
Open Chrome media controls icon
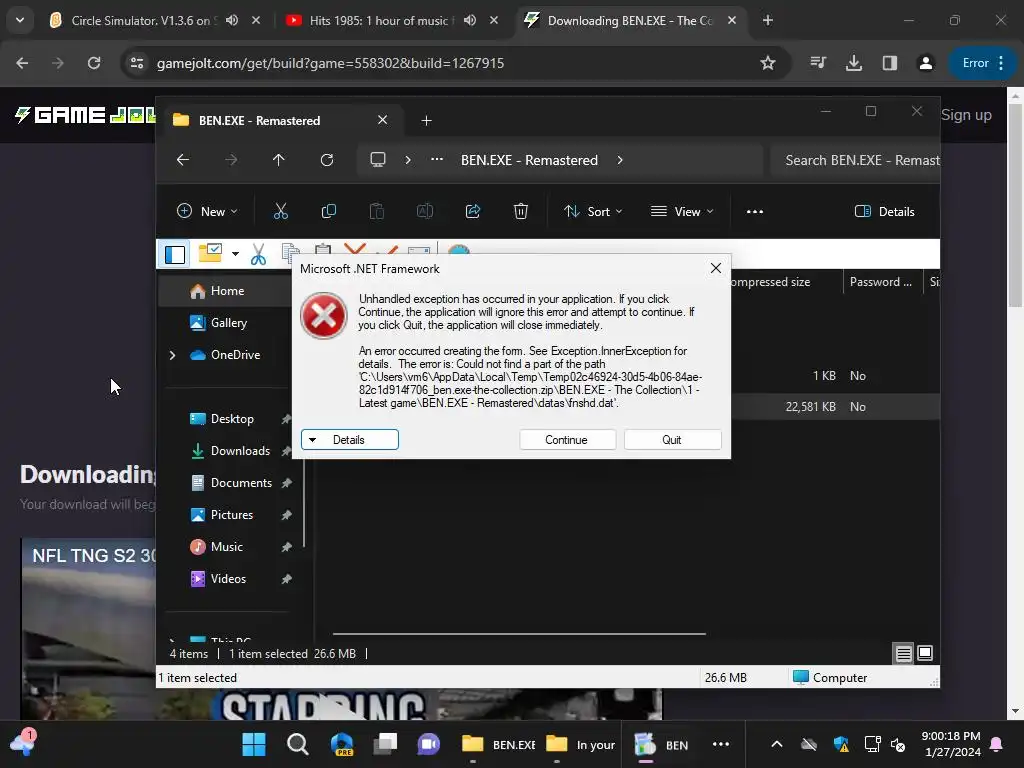point(818,63)
